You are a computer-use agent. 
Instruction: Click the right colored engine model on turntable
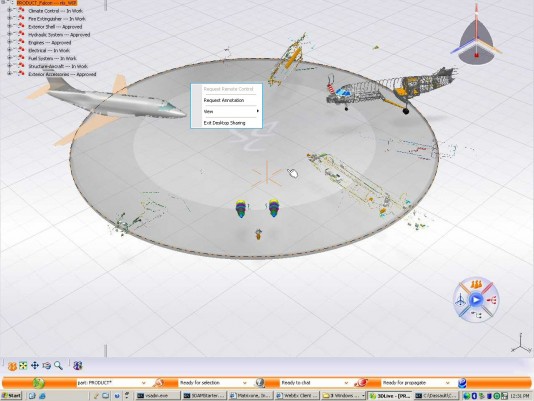click(273, 208)
